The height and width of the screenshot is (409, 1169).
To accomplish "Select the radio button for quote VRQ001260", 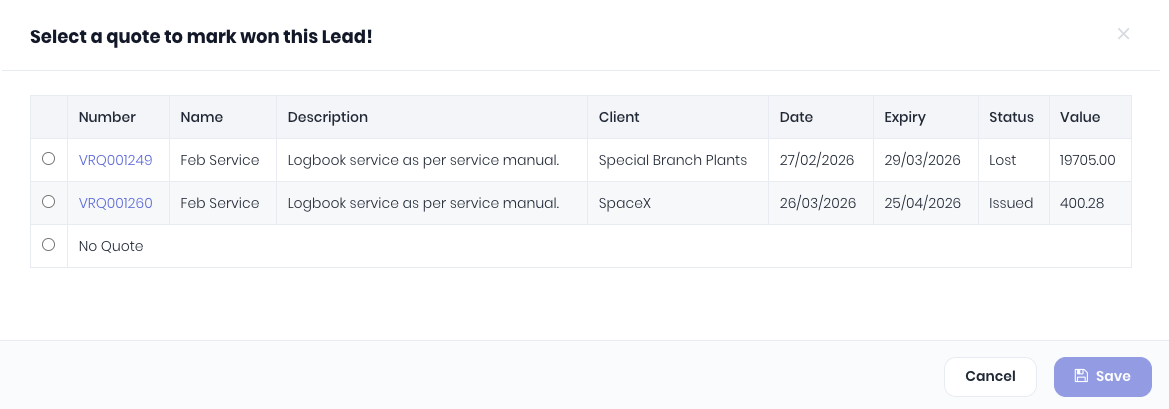I will tap(48, 202).
